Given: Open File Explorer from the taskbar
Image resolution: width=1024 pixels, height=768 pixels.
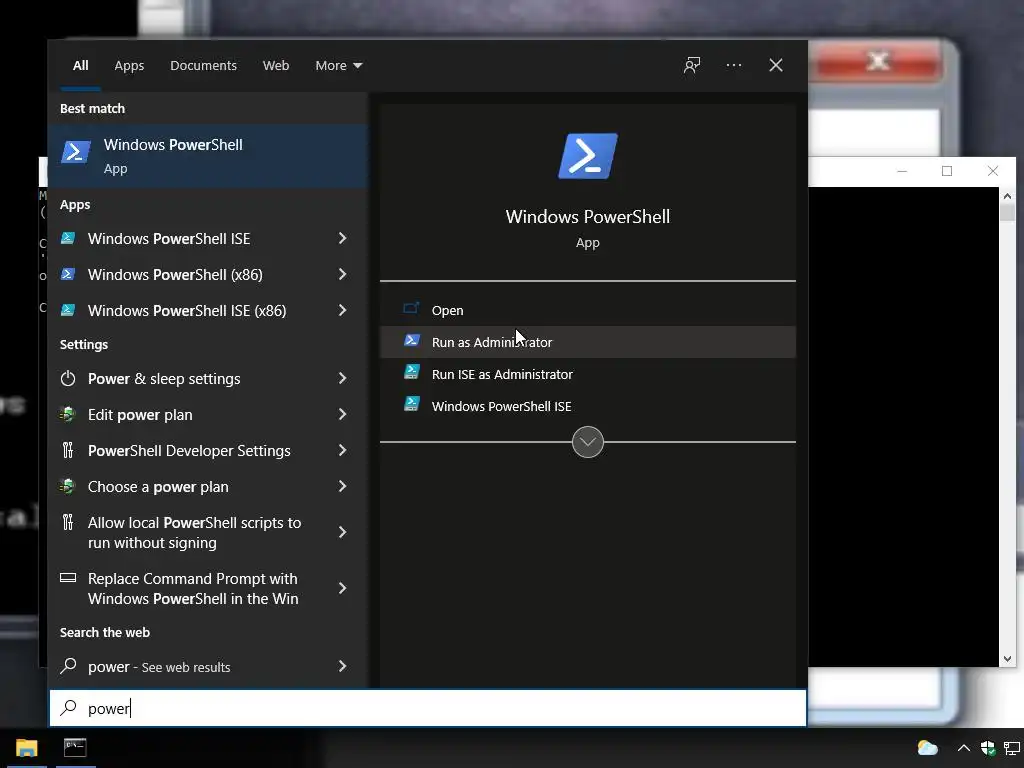Looking at the screenshot, I should (x=27, y=748).
